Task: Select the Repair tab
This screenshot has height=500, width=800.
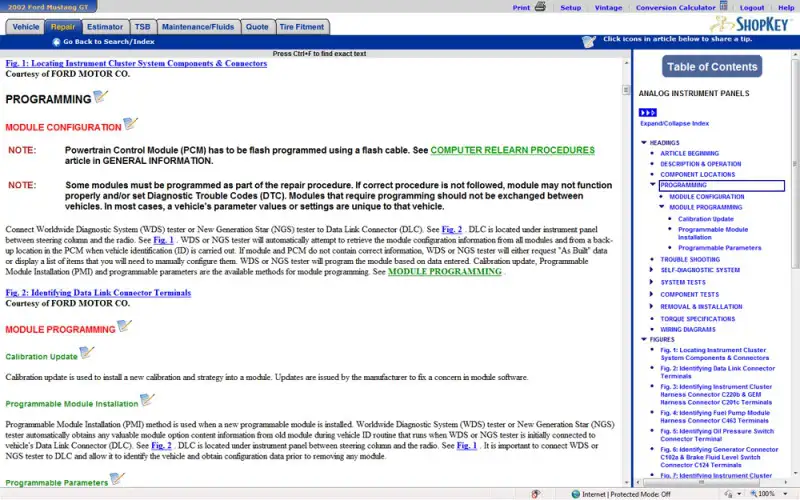Action: (x=63, y=27)
